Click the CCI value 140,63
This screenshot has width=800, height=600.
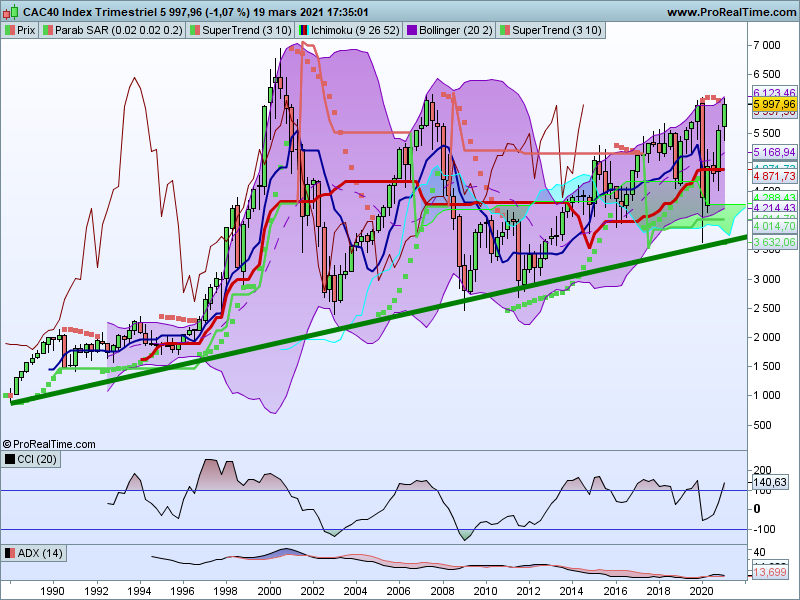point(770,482)
